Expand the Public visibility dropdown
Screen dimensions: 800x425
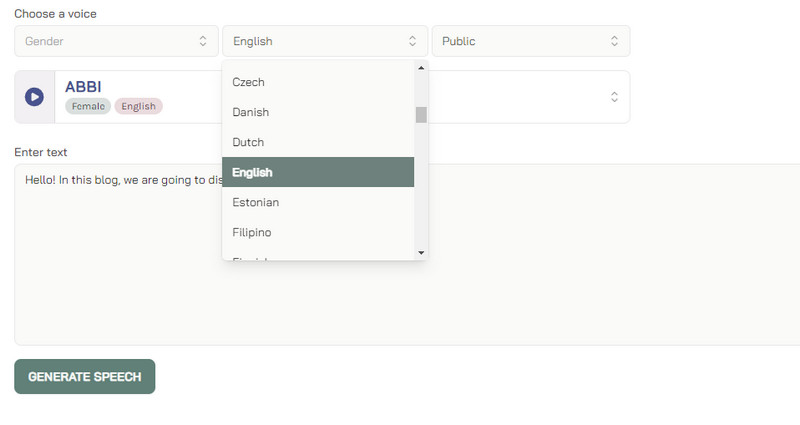point(530,41)
